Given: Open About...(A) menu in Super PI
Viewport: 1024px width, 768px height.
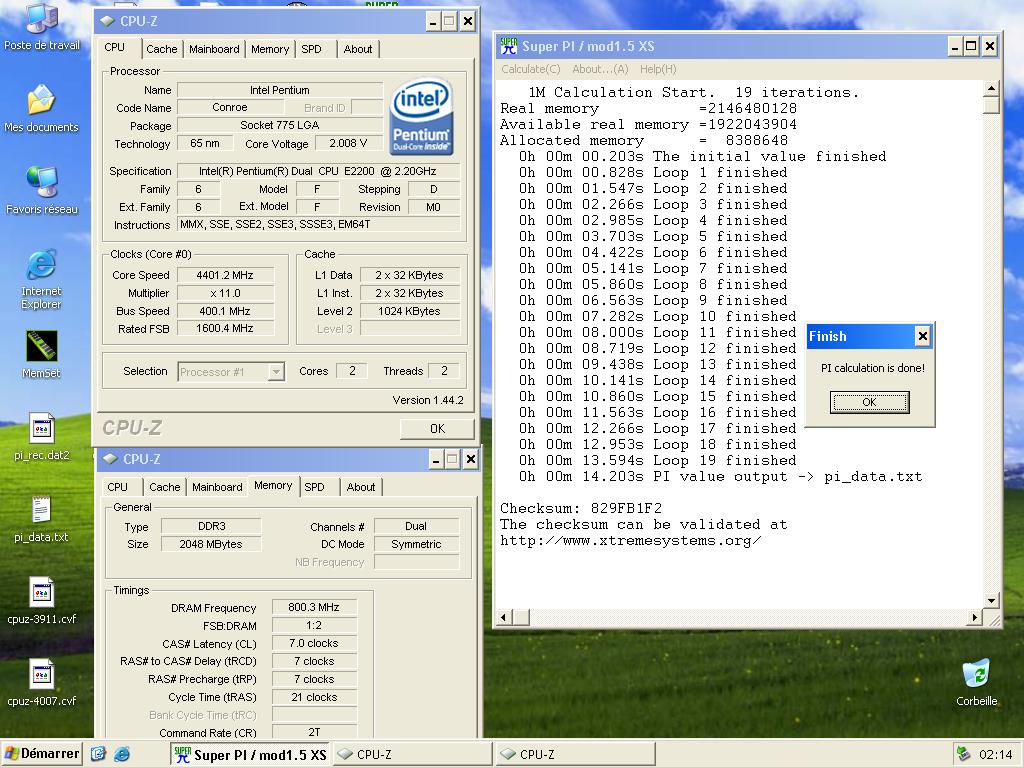Looking at the screenshot, I should pos(600,69).
